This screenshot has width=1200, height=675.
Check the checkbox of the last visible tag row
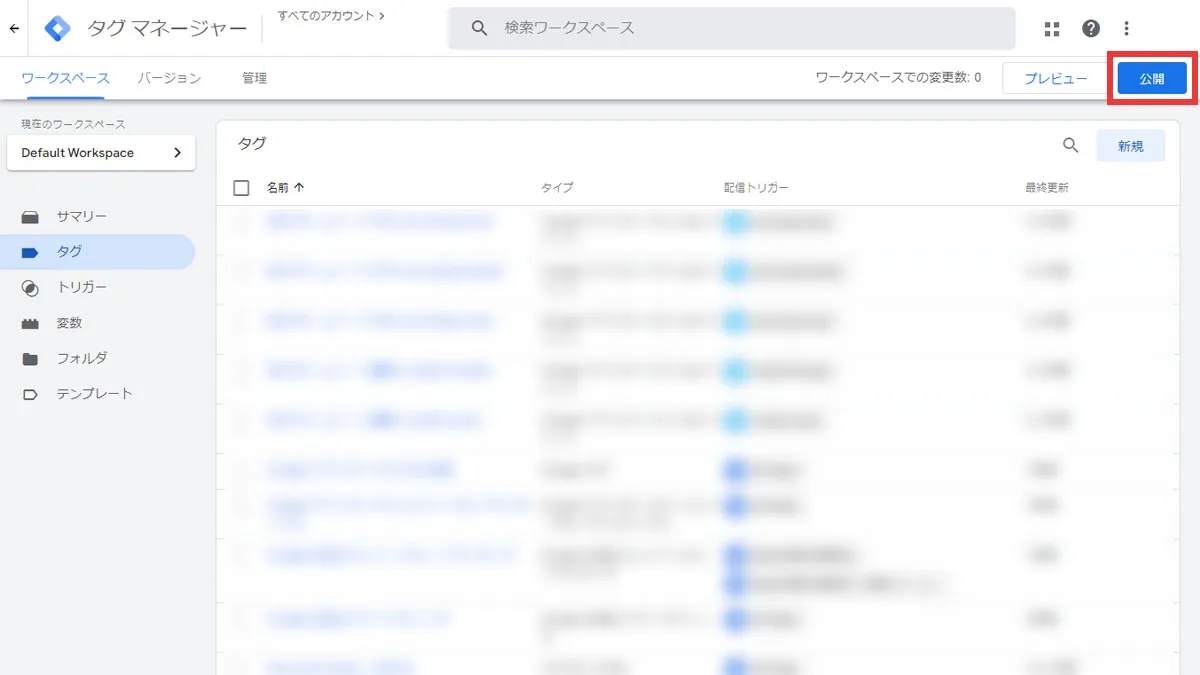click(x=241, y=665)
